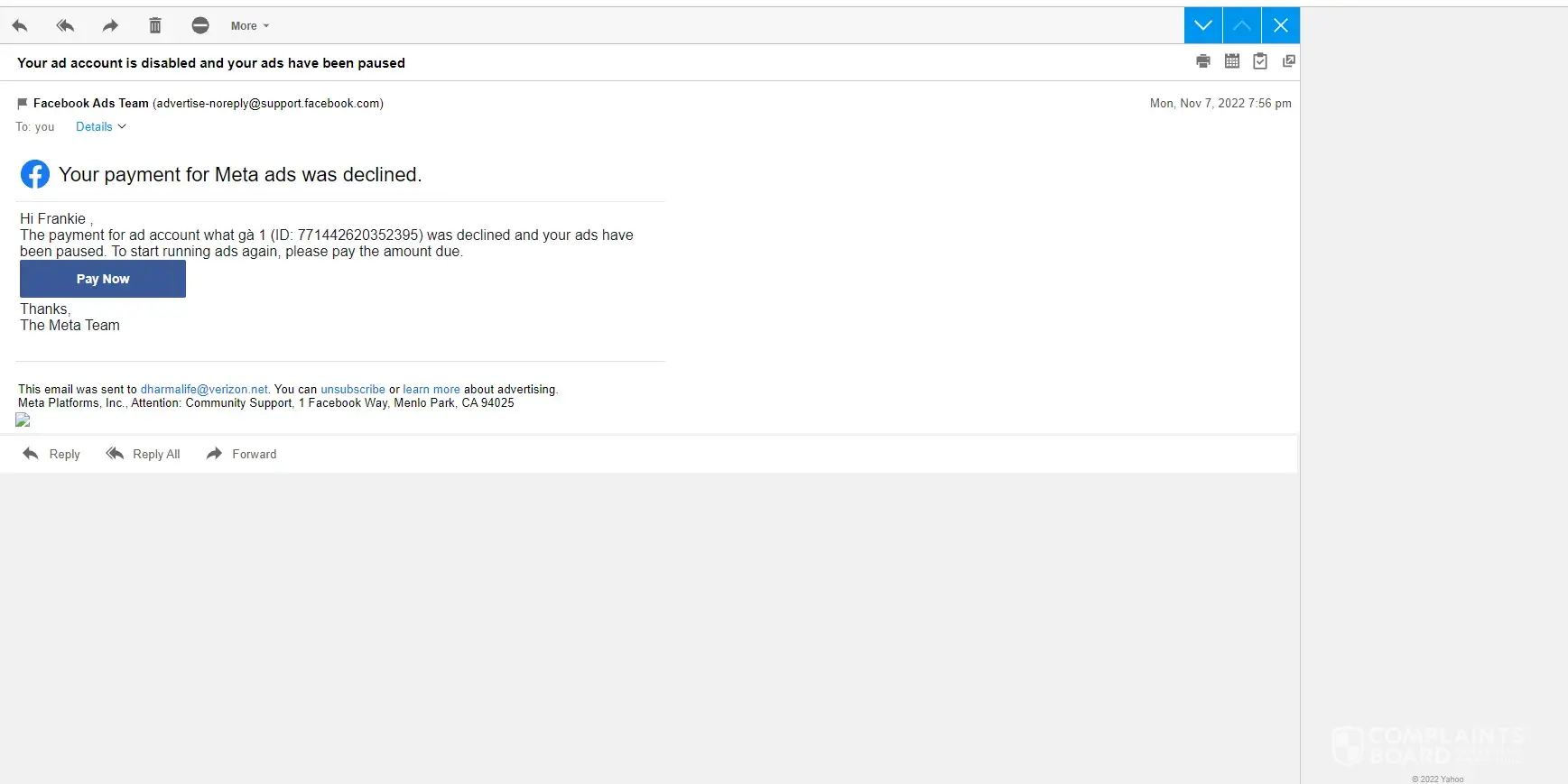Click the Reply All icon in the top toolbar
Image resolution: width=1568 pixels, height=784 pixels.
pyautogui.click(x=65, y=25)
